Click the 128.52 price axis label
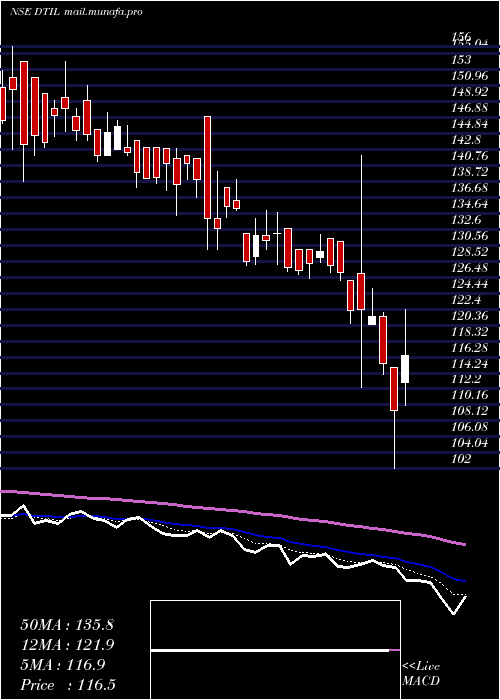500x700 pixels. 469,252
